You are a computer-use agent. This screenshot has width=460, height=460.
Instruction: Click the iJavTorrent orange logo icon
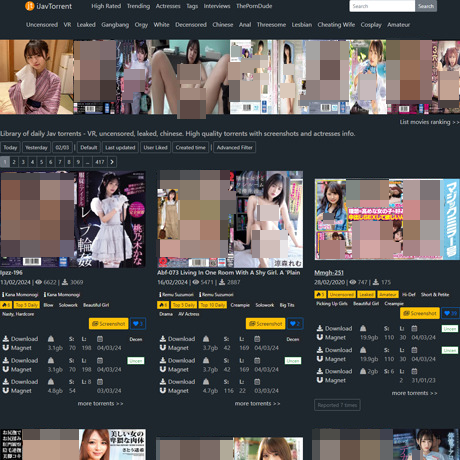point(30,6)
